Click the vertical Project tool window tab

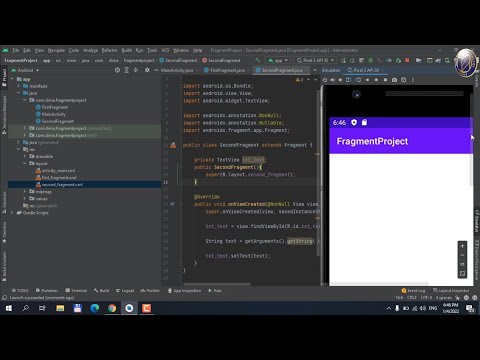pyautogui.click(x=4, y=77)
